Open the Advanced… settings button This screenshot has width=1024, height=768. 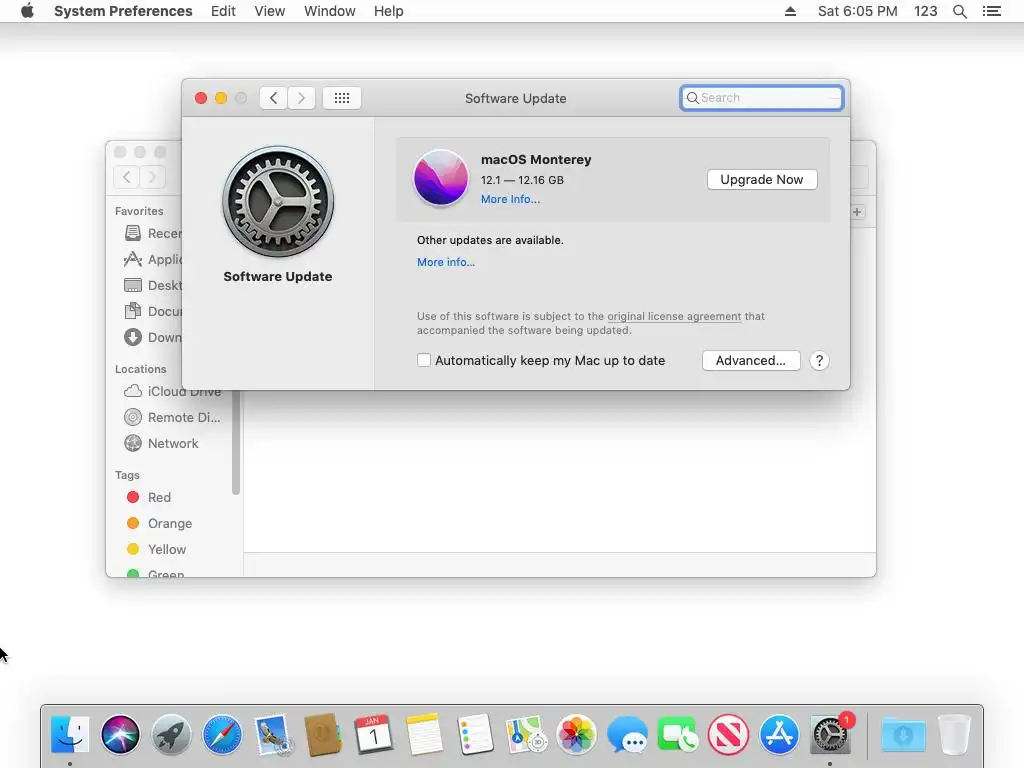[751, 360]
